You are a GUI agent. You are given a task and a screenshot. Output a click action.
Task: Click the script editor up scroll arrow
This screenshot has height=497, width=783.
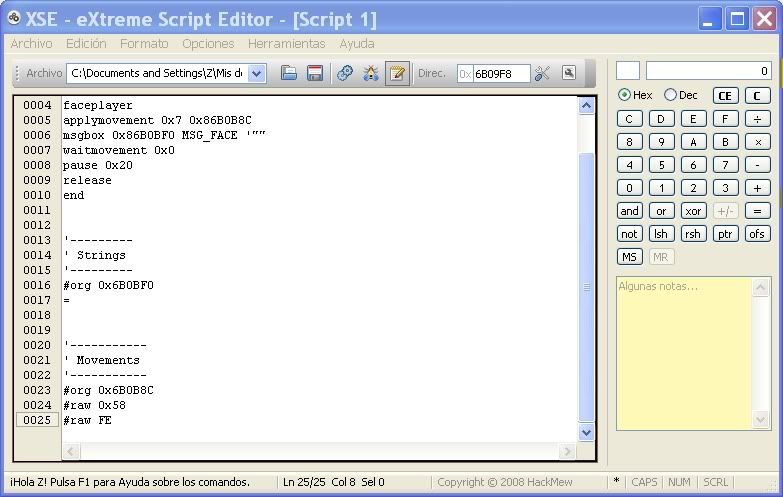click(x=586, y=105)
